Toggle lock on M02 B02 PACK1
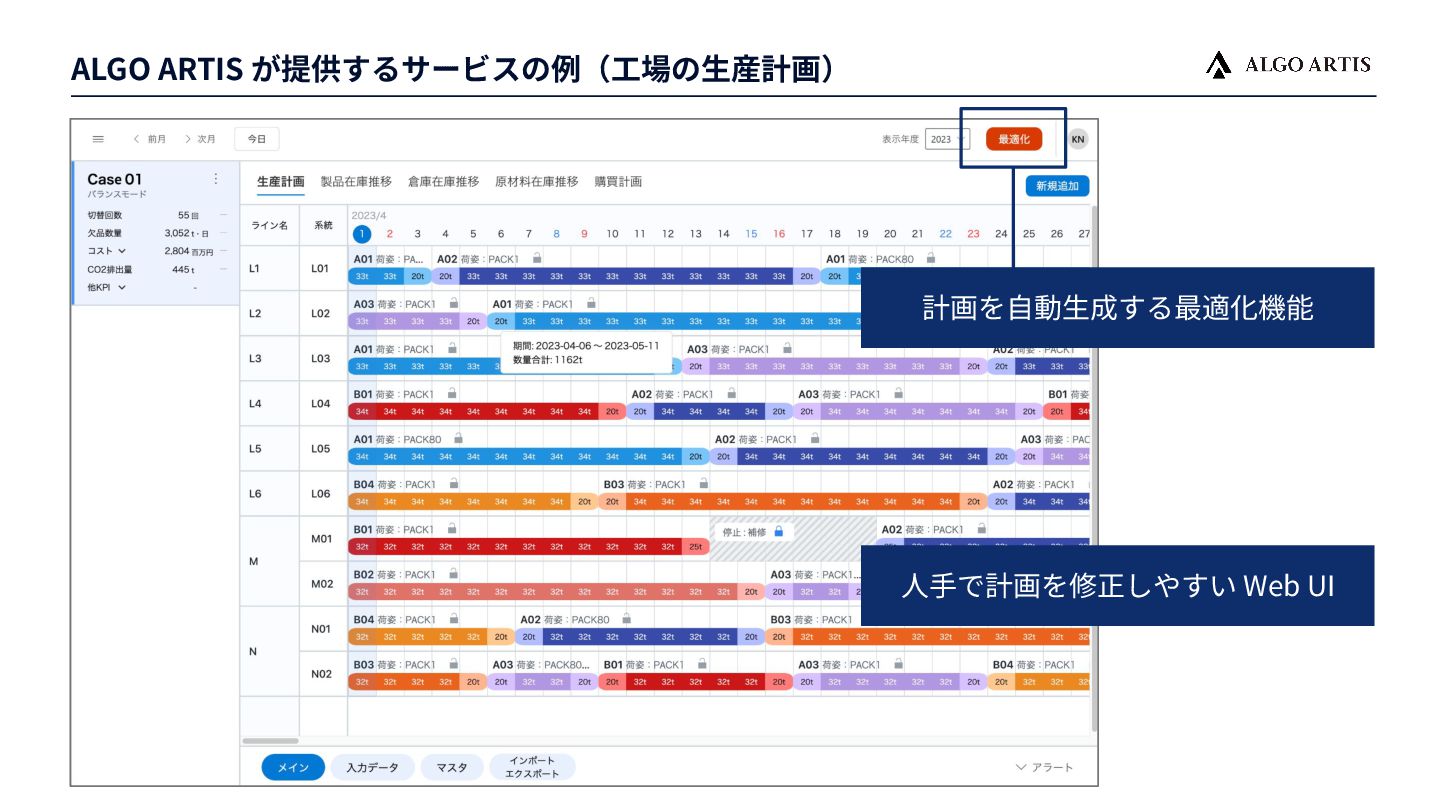This screenshot has height=810, width=1440. pyautogui.click(x=453, y=574)
